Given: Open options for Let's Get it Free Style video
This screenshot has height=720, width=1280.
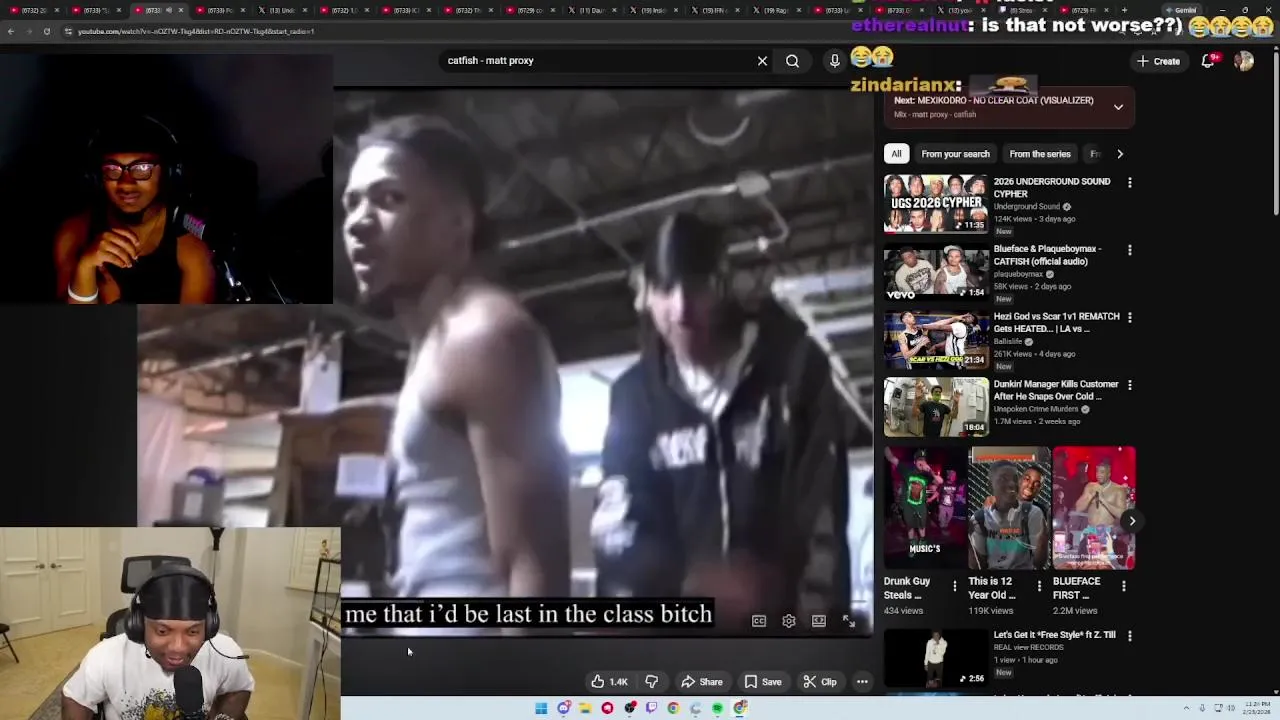Looking at the screenshot, I should (1130, 636).
